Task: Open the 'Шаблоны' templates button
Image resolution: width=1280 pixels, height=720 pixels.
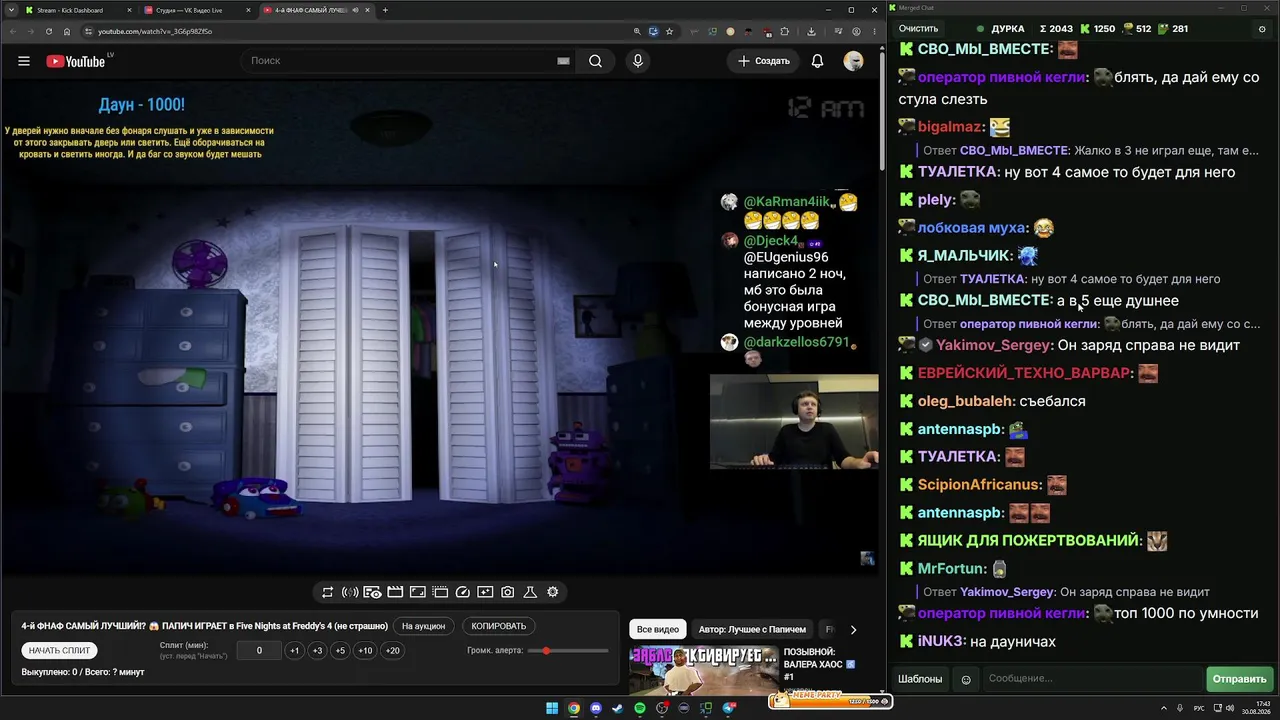Action: point(920,679)
